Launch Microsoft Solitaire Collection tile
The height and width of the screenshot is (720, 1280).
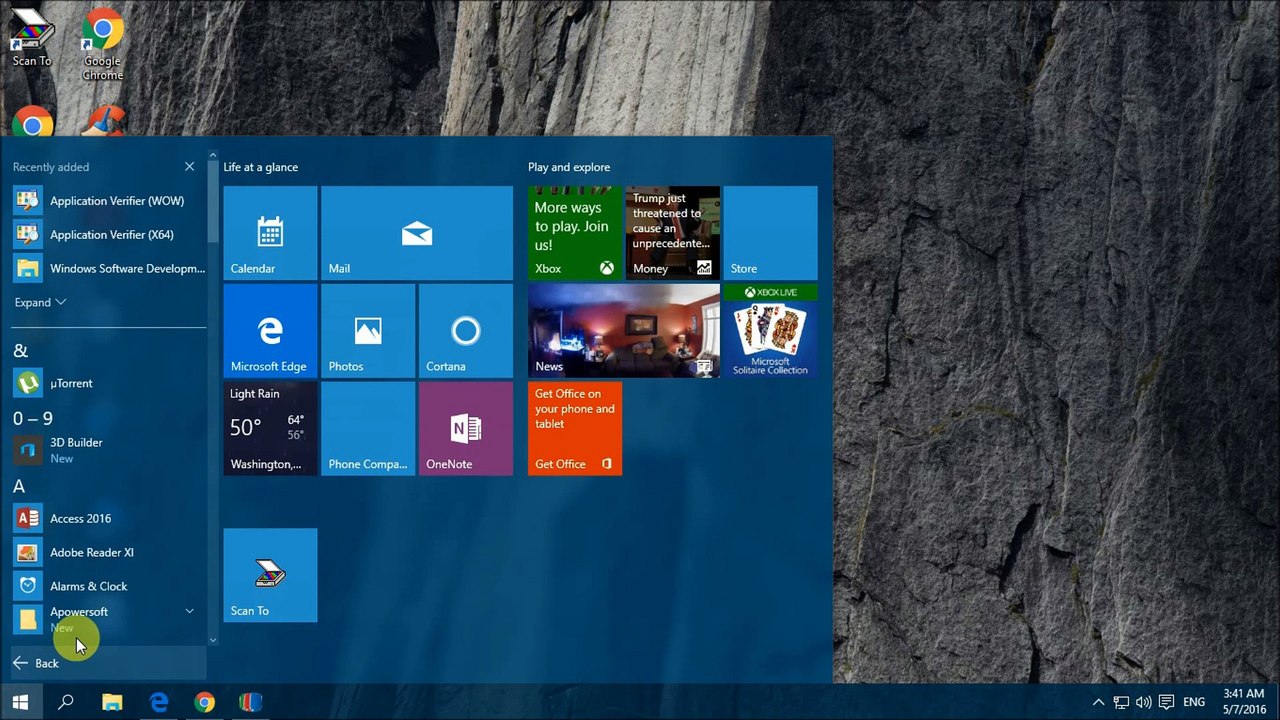(x=771, y=331)
